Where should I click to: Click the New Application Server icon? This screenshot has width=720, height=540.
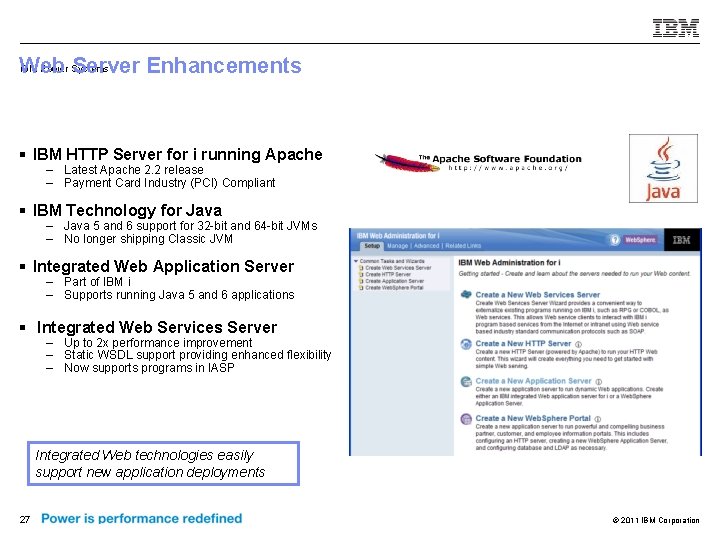click(x=466, y=382)
